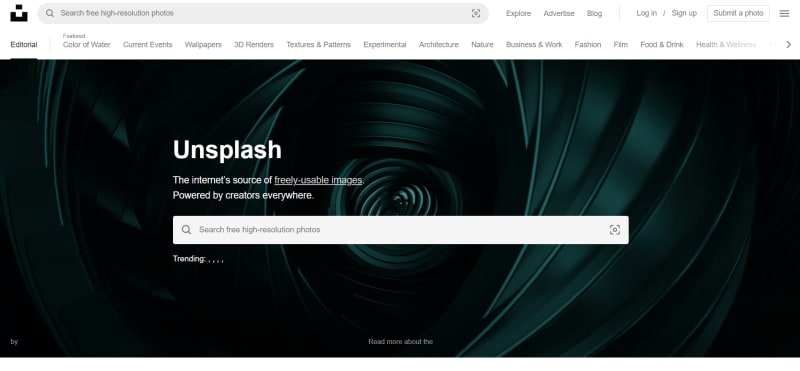Click the Log in link

646,13
